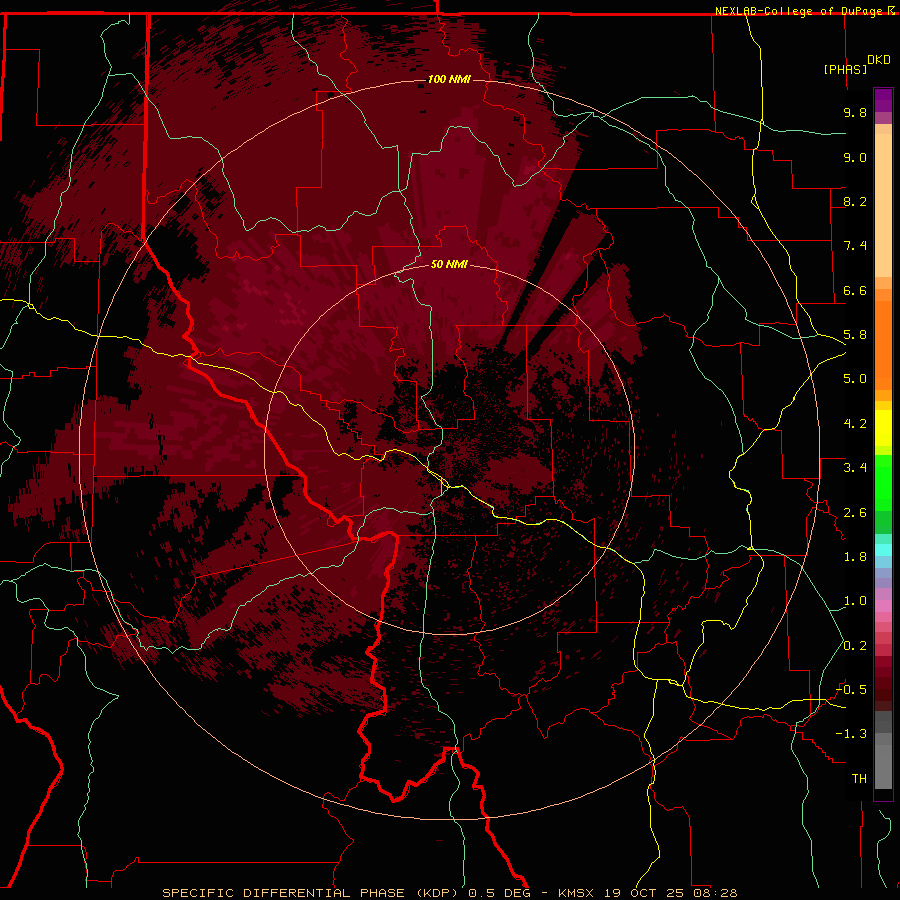This screenshot has width=900, height=900.
Task: Click the 5.8 color scale value
Action: [855, 335]
